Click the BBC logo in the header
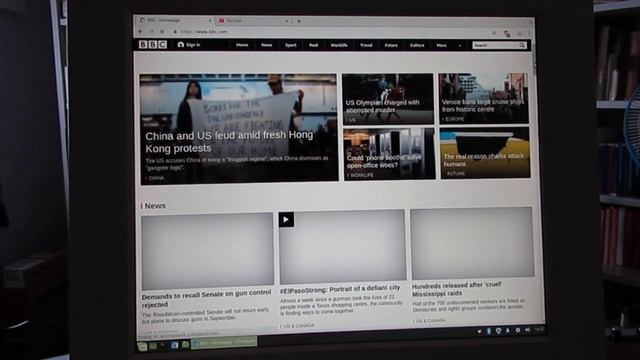The height and width of the screenshot is (360, 640). tap(153, 44)
